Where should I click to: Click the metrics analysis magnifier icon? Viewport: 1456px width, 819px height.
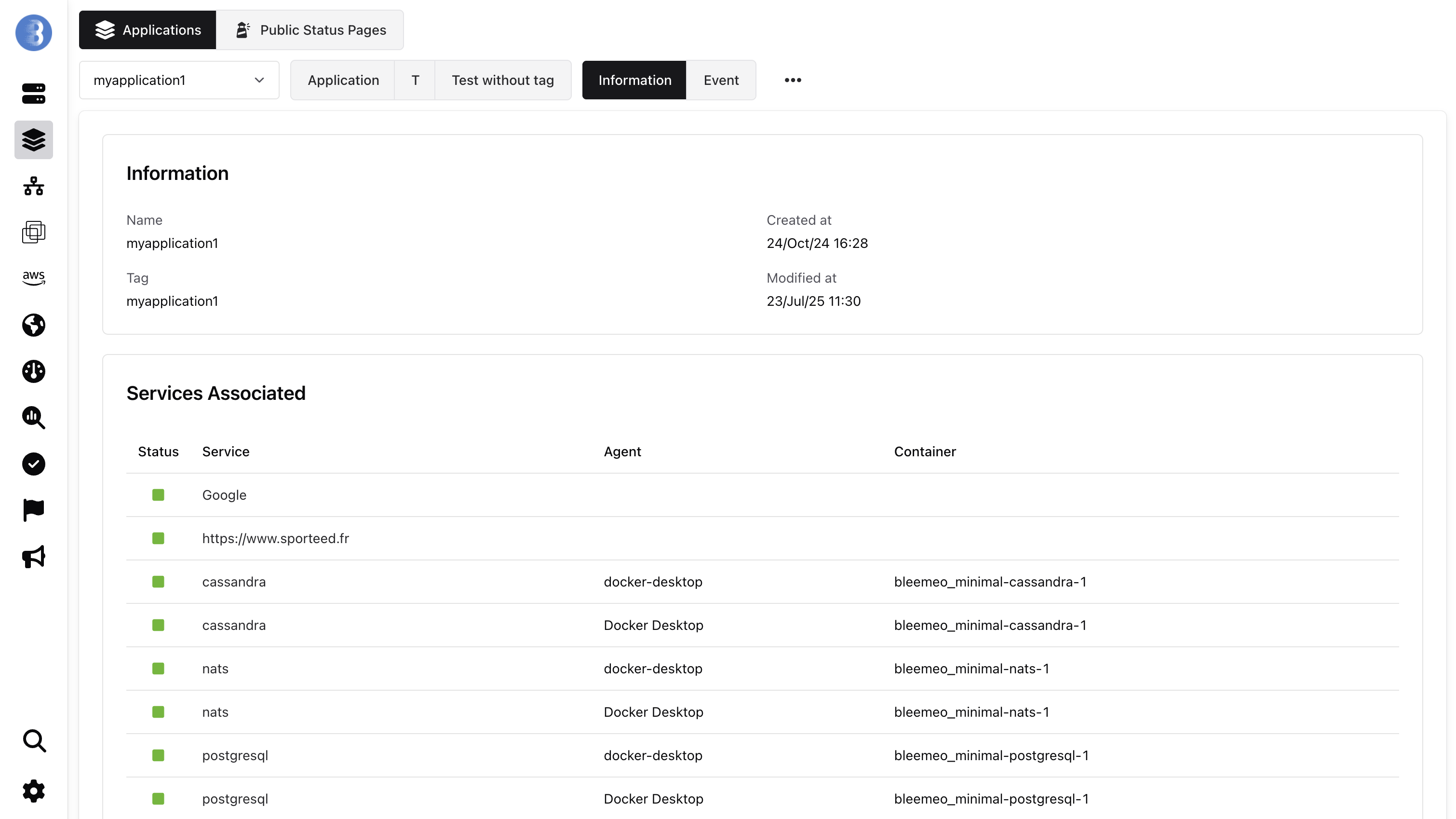[x=33, y=418]
